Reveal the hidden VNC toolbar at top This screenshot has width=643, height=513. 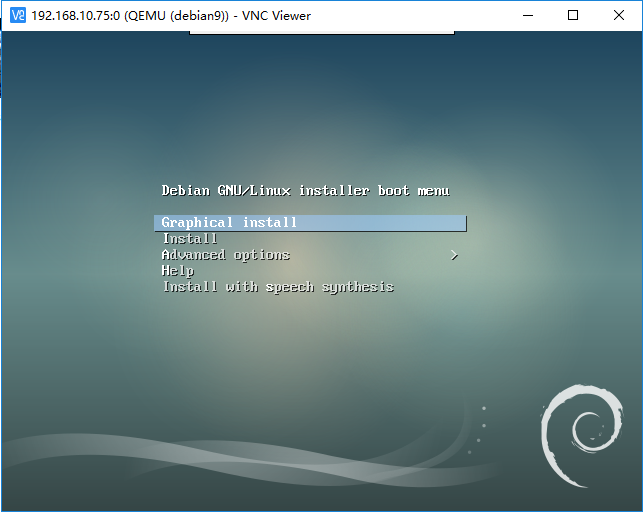[x=322, y=32]
